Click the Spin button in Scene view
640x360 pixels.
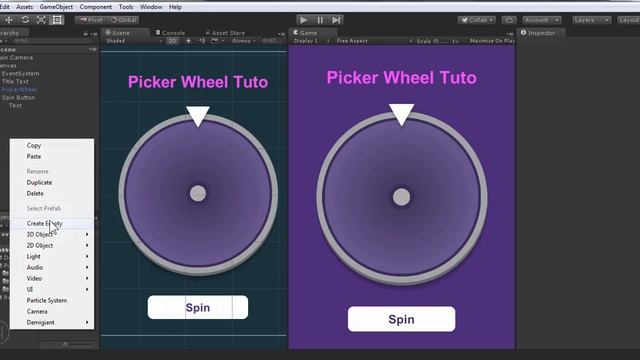[x=198, y=307]
